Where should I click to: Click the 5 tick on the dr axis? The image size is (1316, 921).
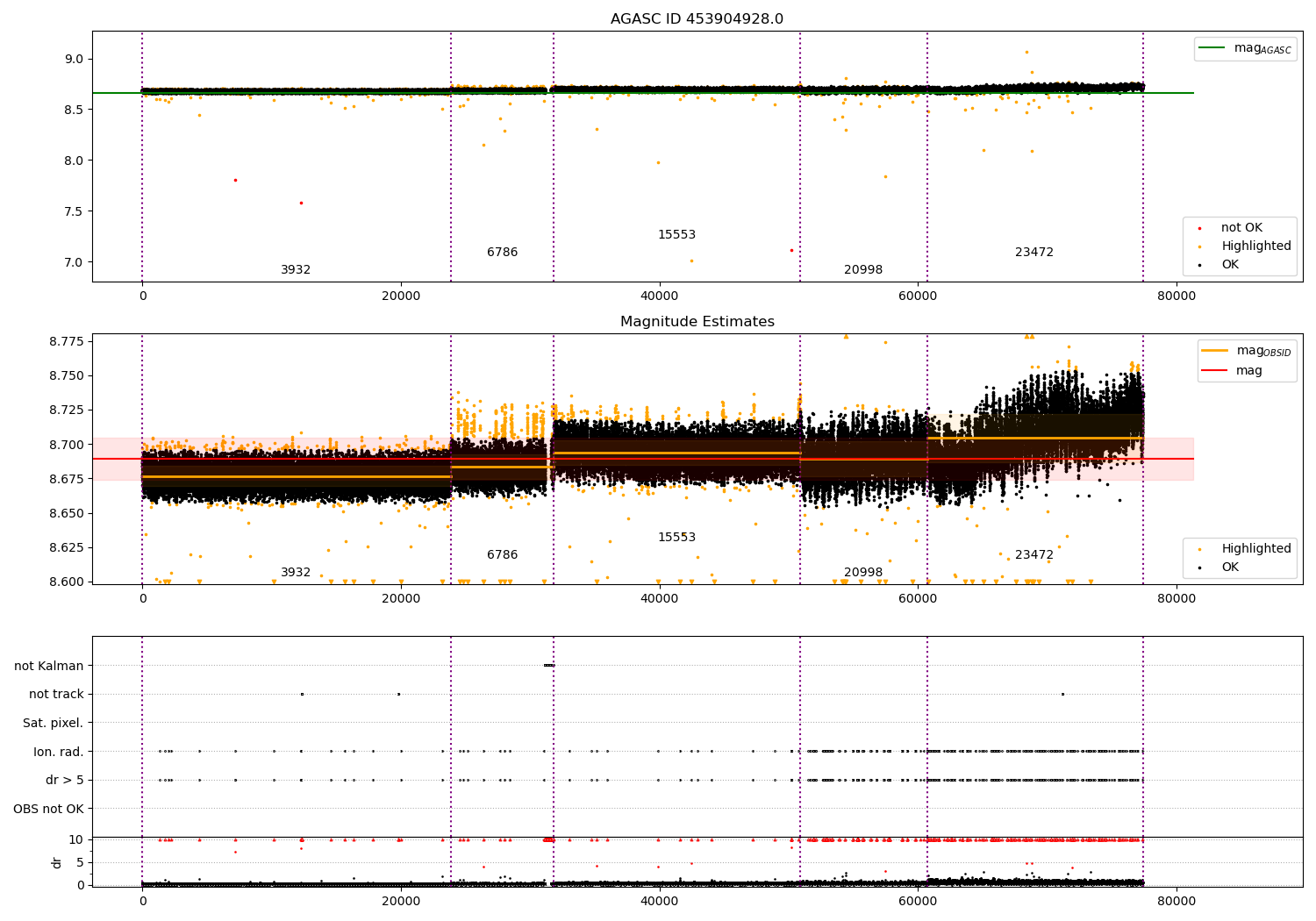tap(80, 863)
